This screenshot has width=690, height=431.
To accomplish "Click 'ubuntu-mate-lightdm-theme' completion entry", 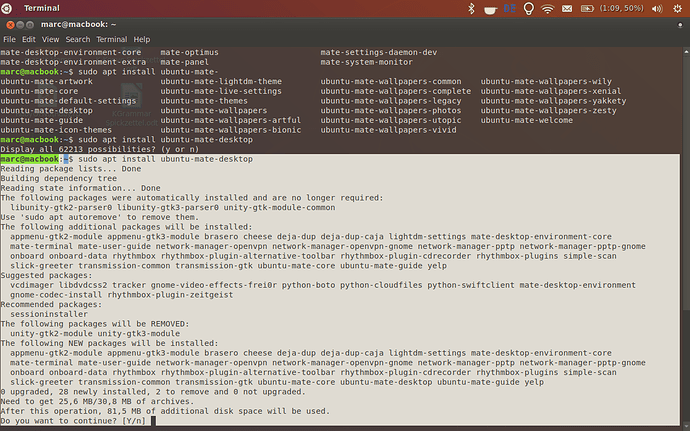I will click(x=221, y=81).
